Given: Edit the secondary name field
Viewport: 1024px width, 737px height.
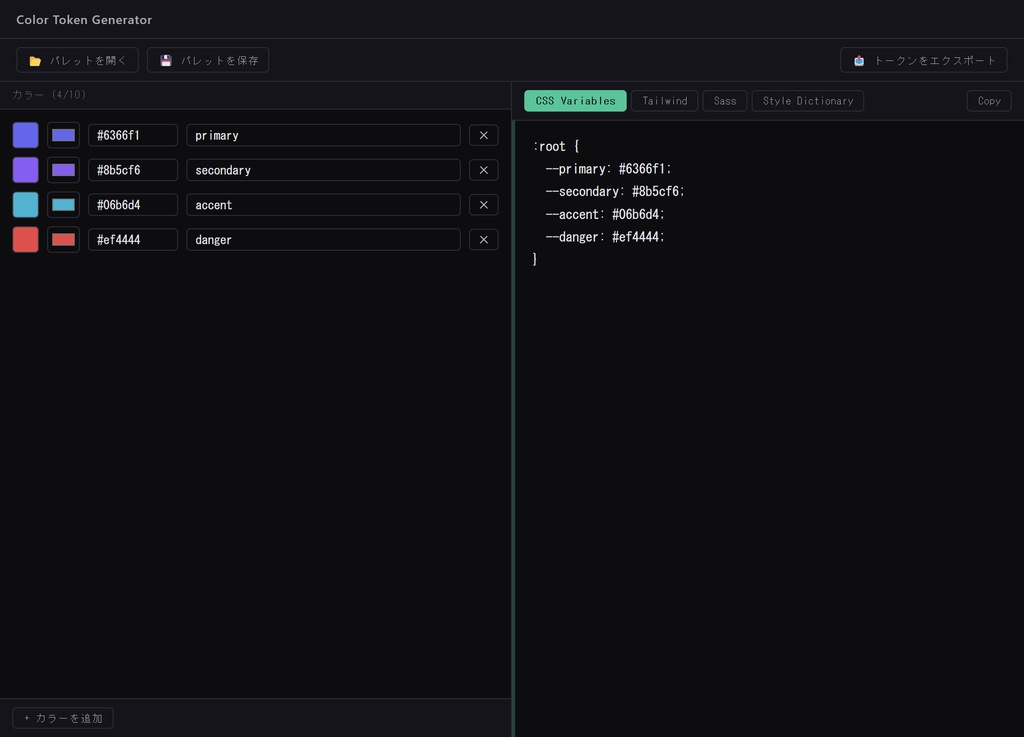Looking at the screenshot, I should pyautogui.click(x=323, y=170).
